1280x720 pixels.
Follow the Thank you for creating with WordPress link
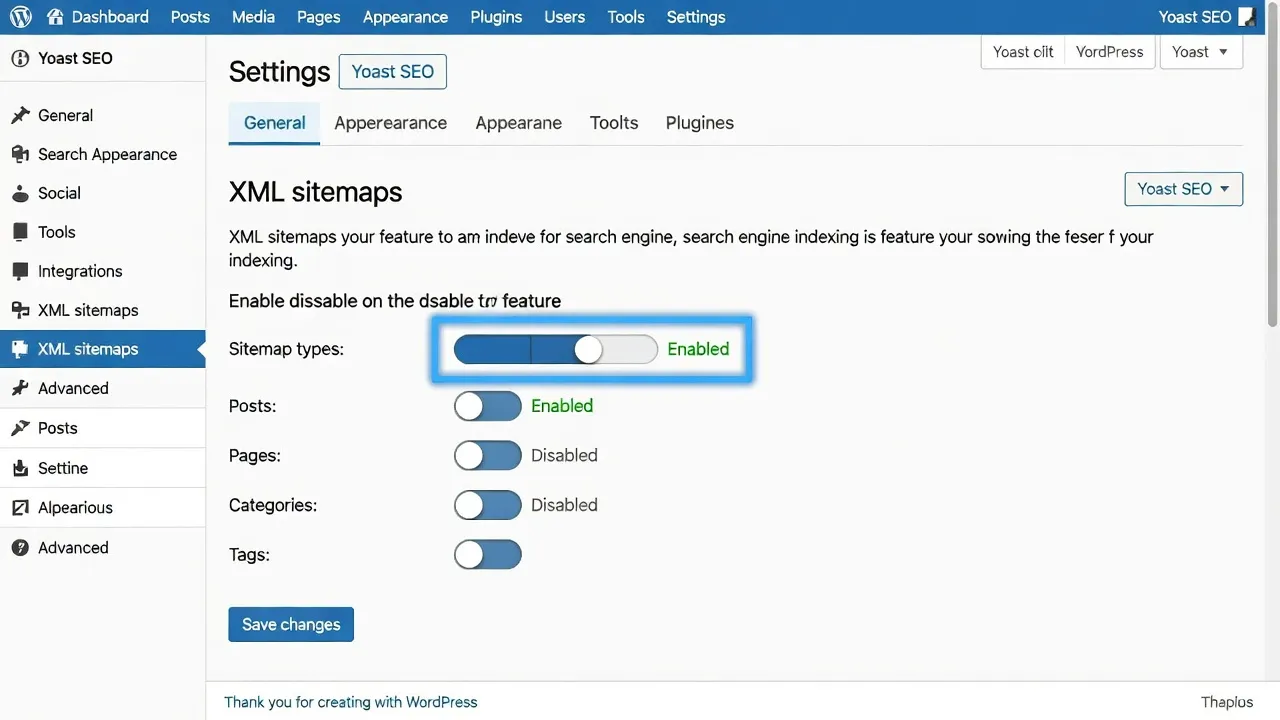click(x=351, y=702)
